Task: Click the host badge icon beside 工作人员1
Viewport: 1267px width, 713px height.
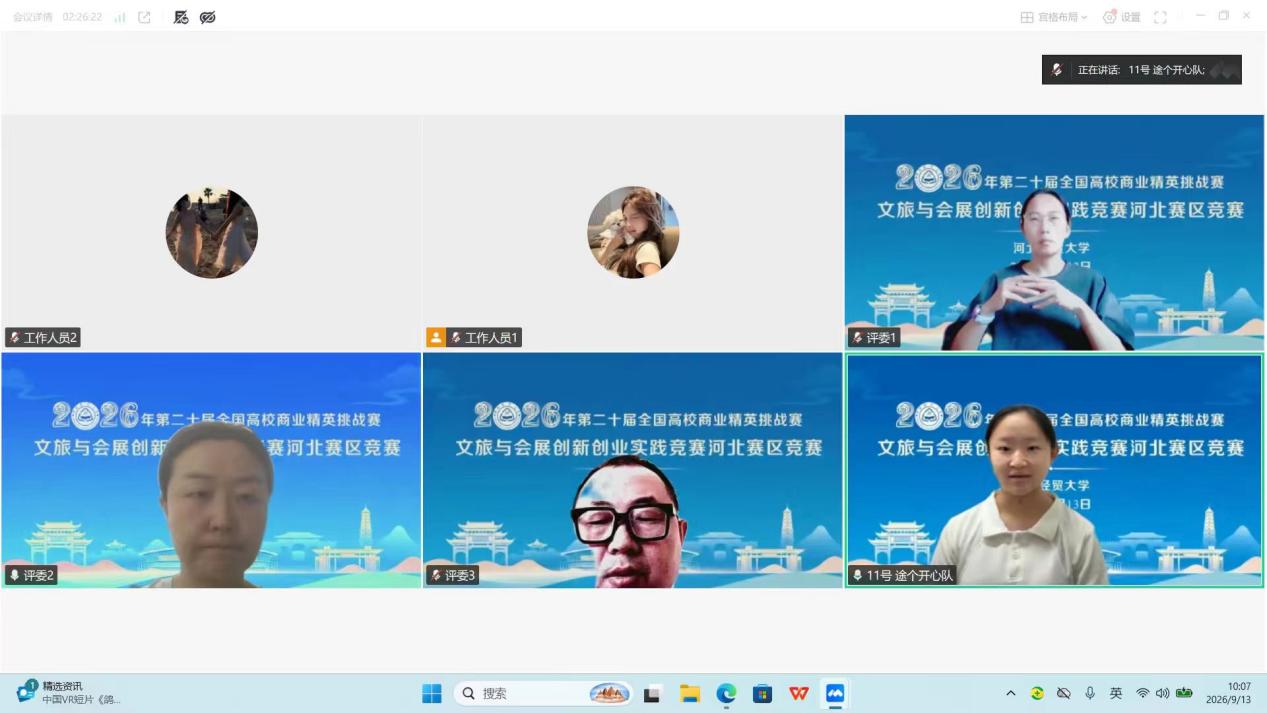Action: pyautogui.click(x=435, y=337)
